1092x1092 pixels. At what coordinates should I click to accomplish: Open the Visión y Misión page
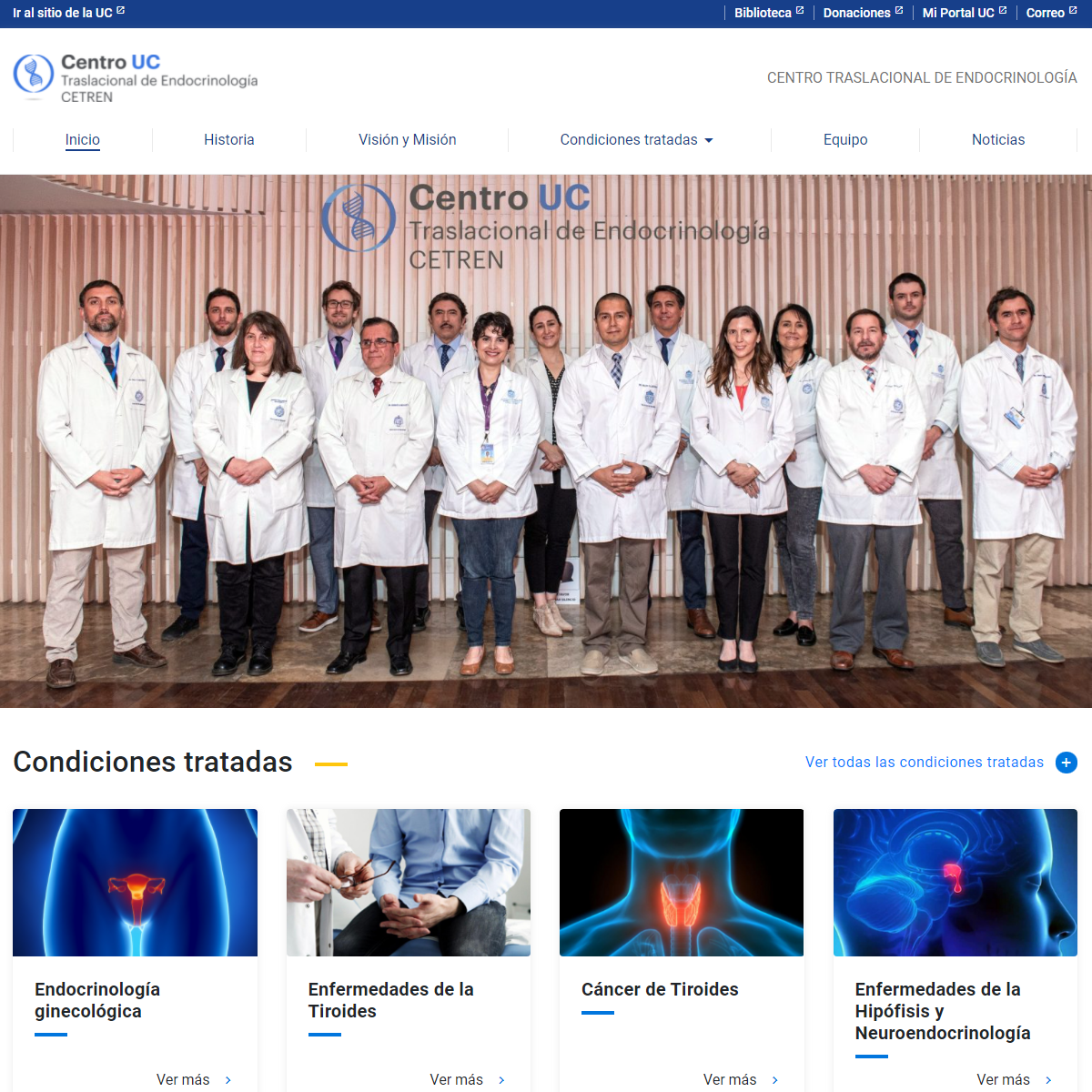click(408, 139)
